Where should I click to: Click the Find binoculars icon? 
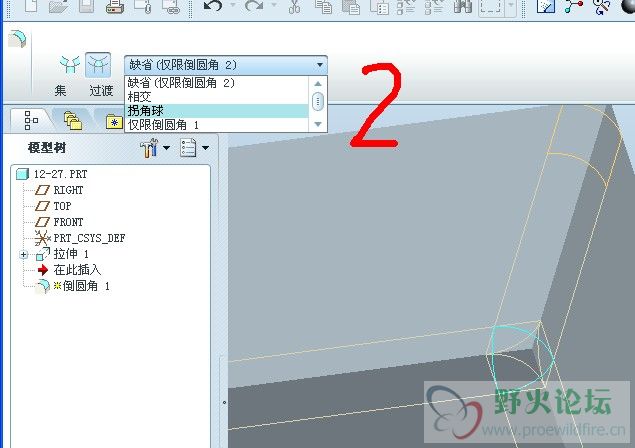point(462,6)
